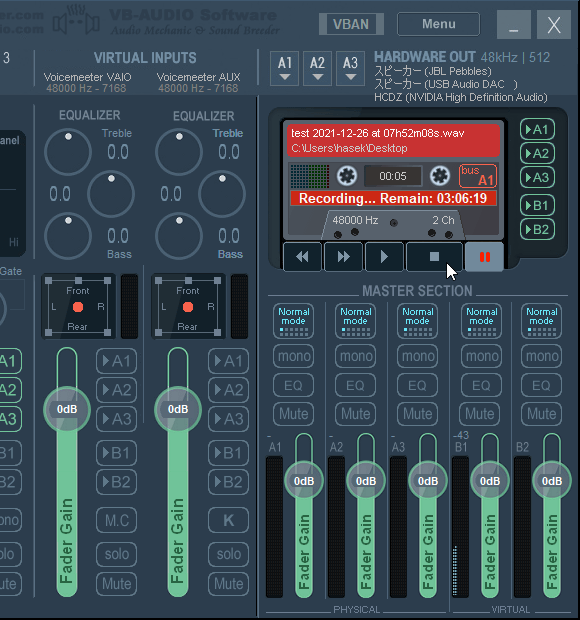Route recorder playback to A1 bus

pos(537,129)
